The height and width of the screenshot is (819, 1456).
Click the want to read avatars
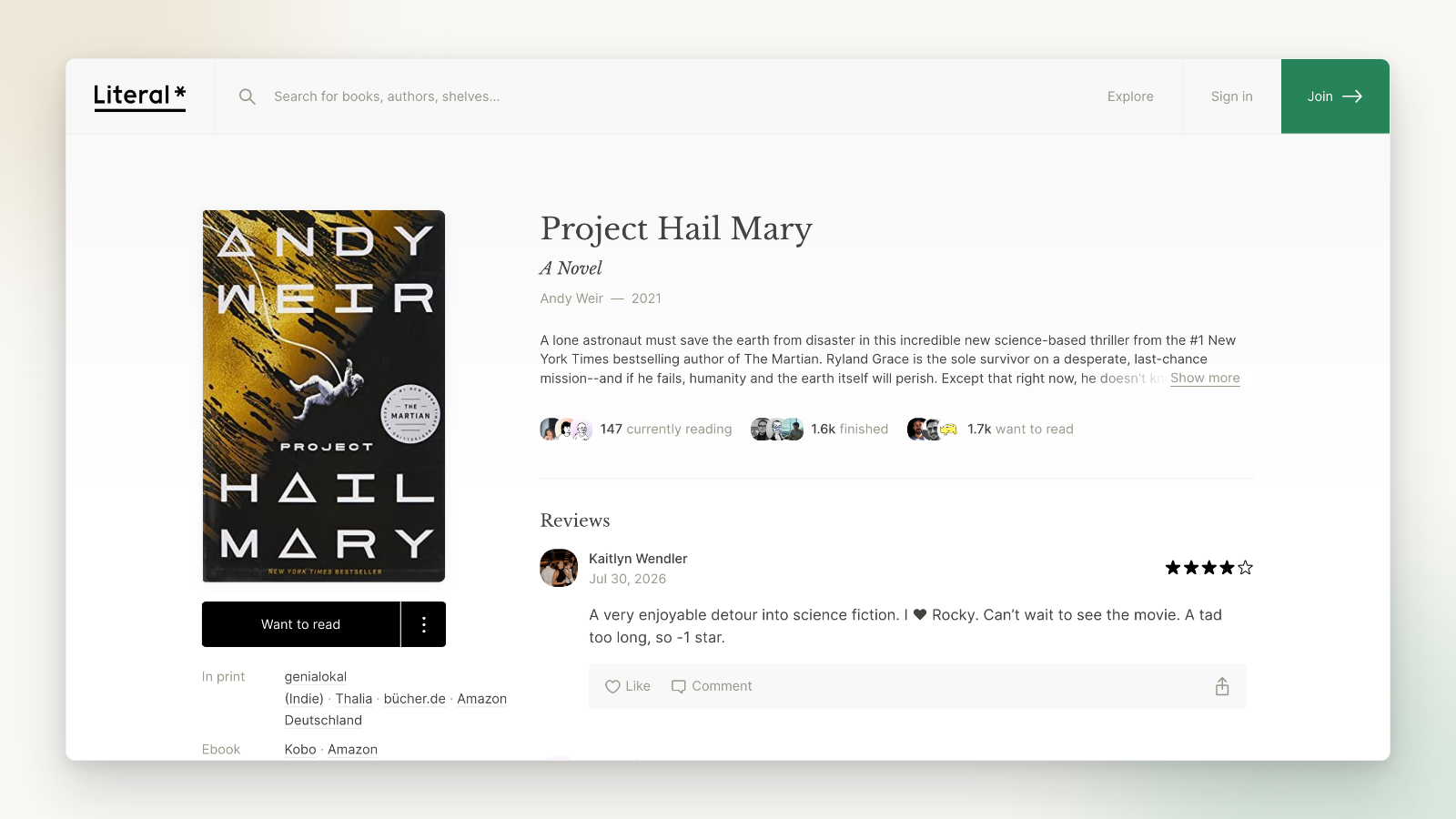click(x=934, y=430)
